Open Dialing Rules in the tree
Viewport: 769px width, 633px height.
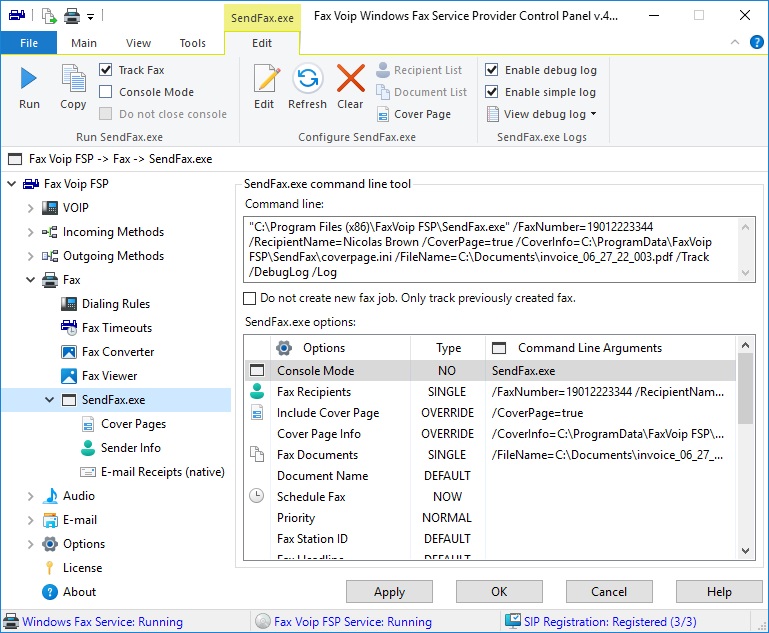pyautogui.click(x=116, y=304)
